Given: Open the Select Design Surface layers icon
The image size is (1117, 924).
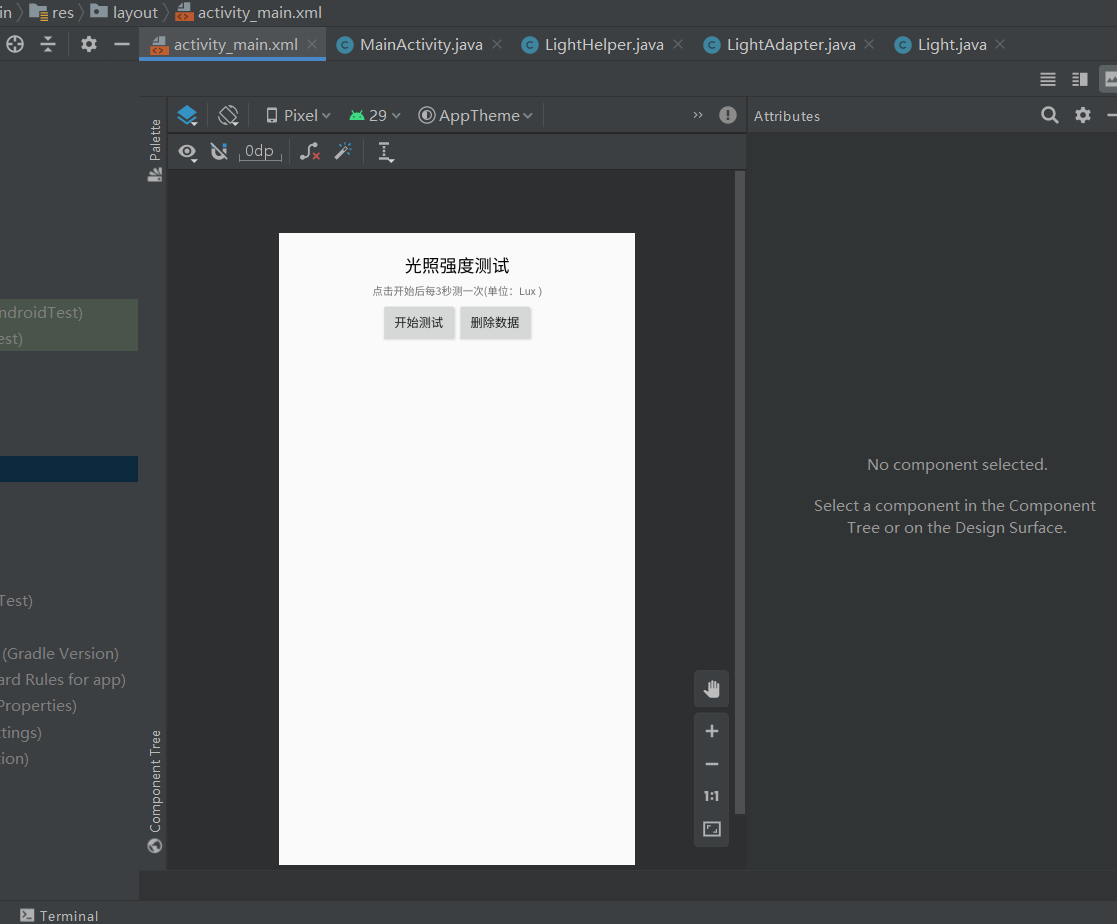Looking at the screenshot, I should click(x=187, y=115).
